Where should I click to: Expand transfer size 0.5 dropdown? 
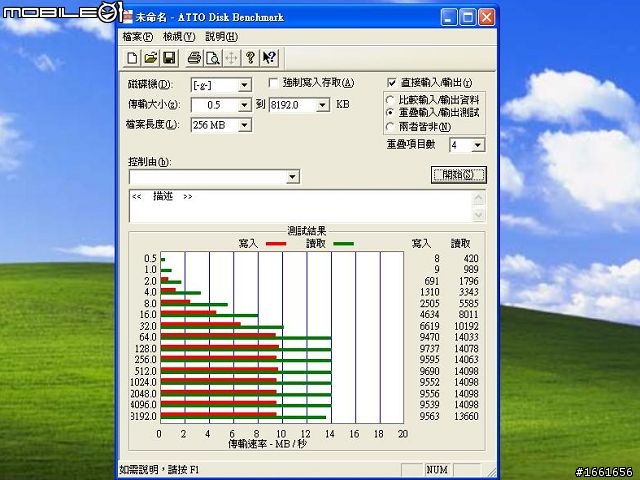pyautogui.click(x=244, y=105)
